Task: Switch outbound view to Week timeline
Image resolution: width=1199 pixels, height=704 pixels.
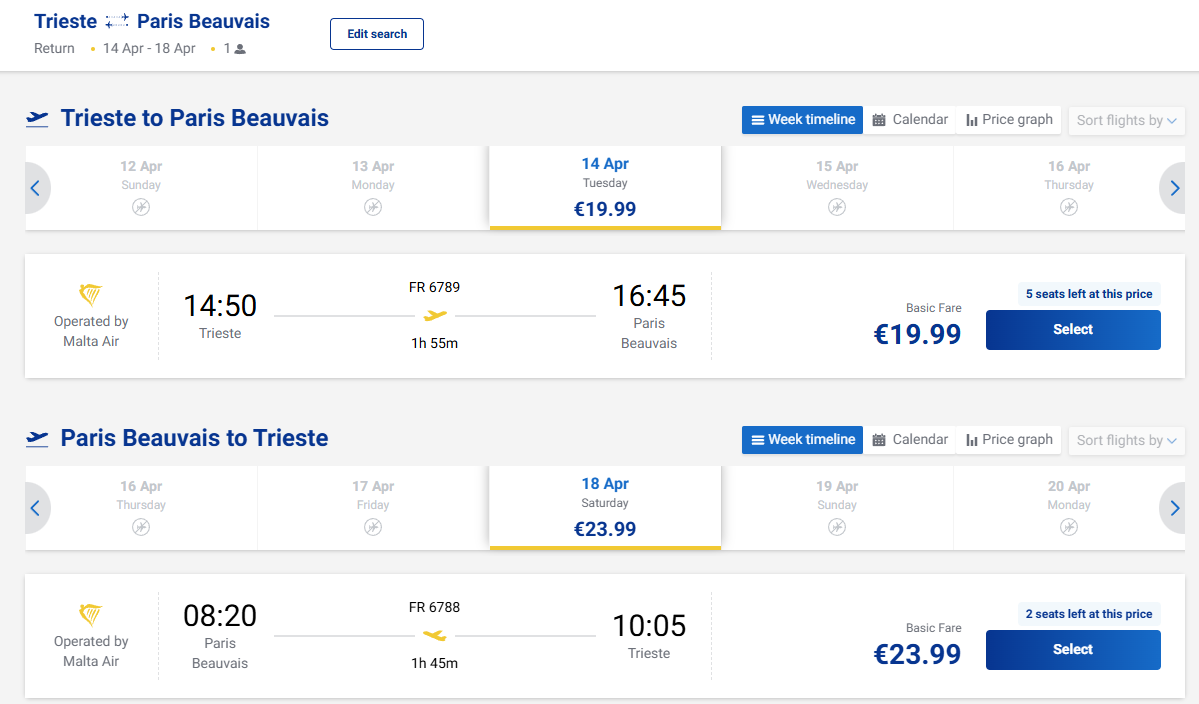Action: pos(802,120)
